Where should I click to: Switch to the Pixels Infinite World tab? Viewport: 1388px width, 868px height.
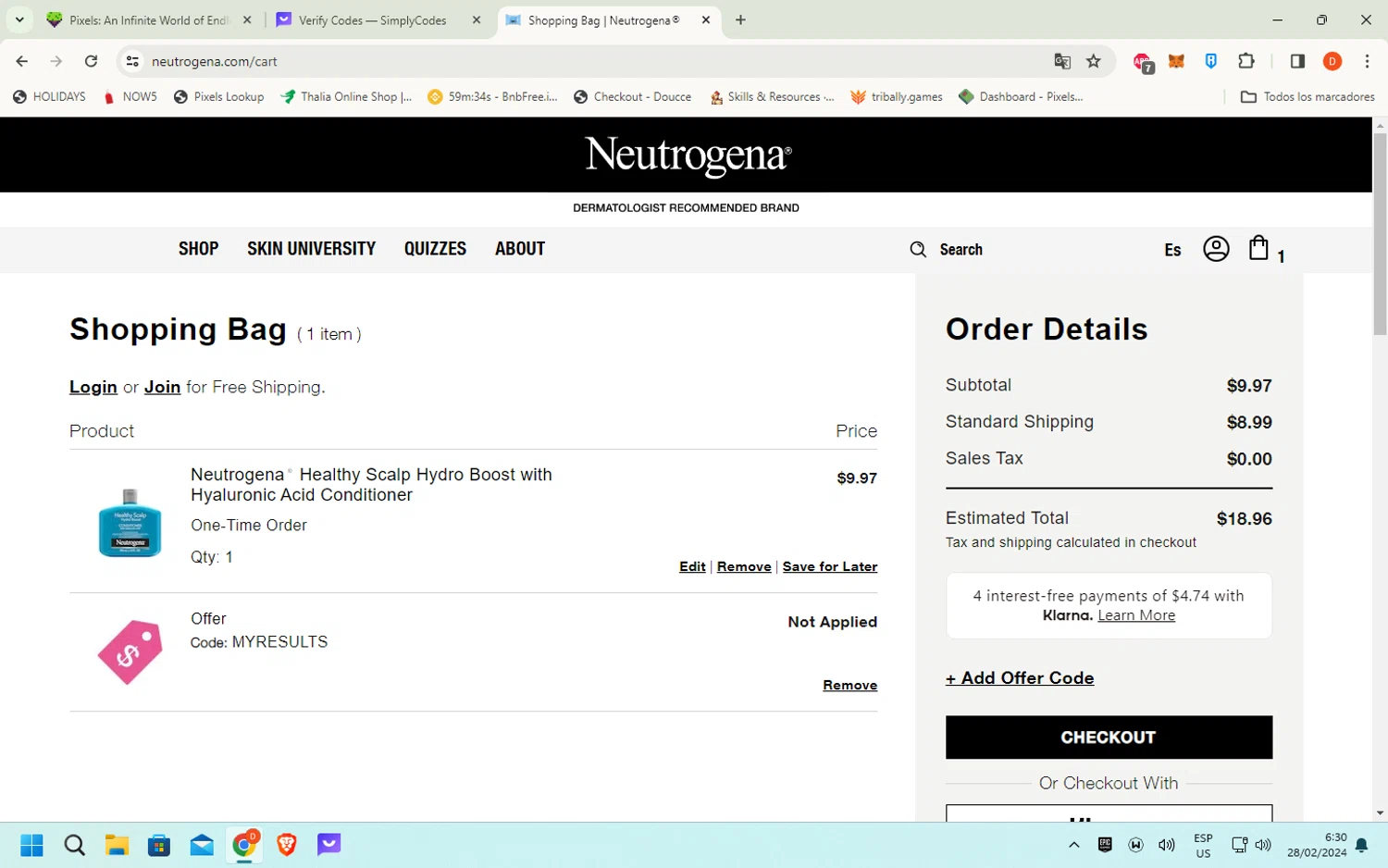pos(148,19)
